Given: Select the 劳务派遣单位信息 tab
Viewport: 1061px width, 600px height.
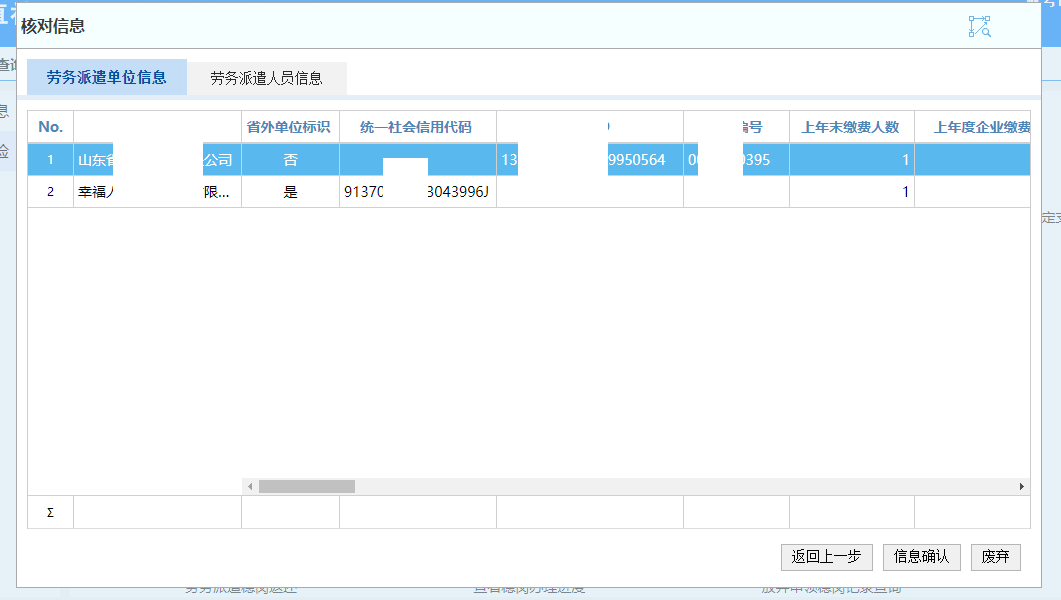Looking at the screenshot, I should [x=106, y=77].
